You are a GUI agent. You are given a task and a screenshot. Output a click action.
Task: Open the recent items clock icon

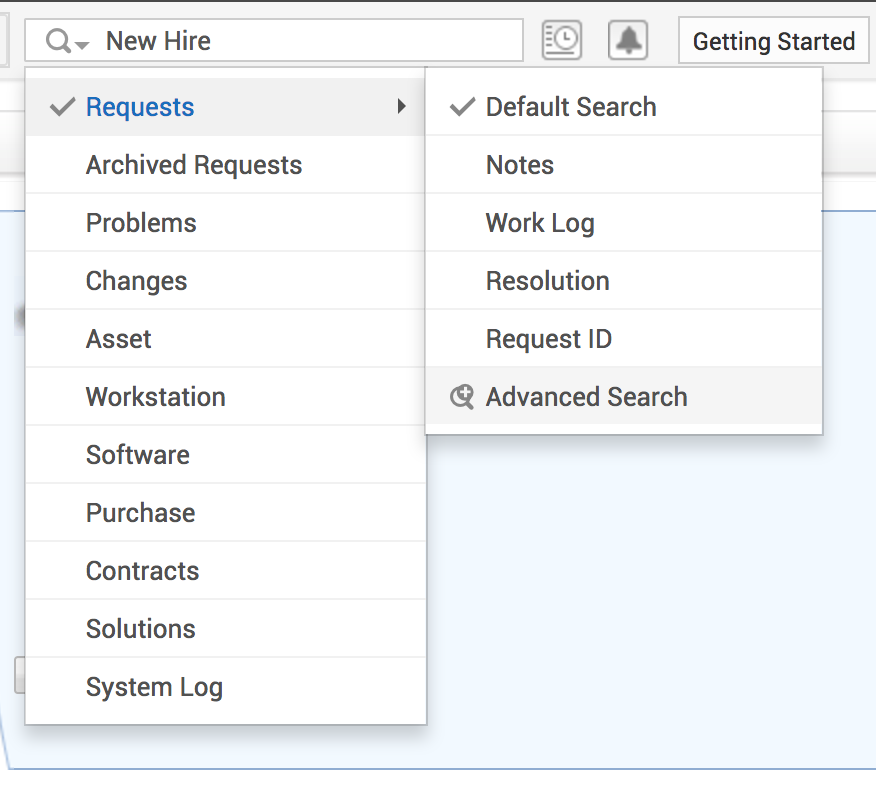coord(561,40)
